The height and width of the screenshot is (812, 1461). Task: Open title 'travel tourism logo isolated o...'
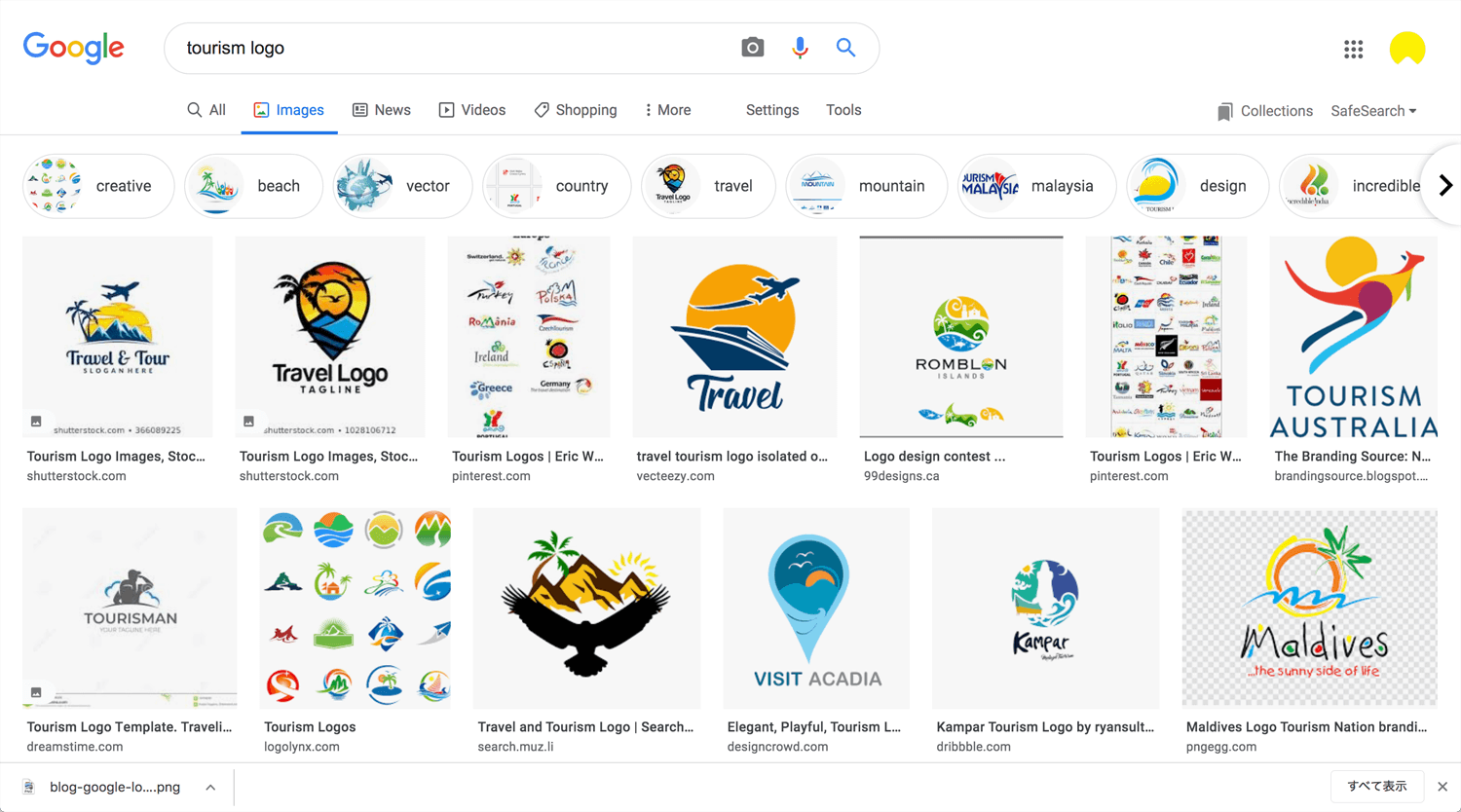(732, 456)
